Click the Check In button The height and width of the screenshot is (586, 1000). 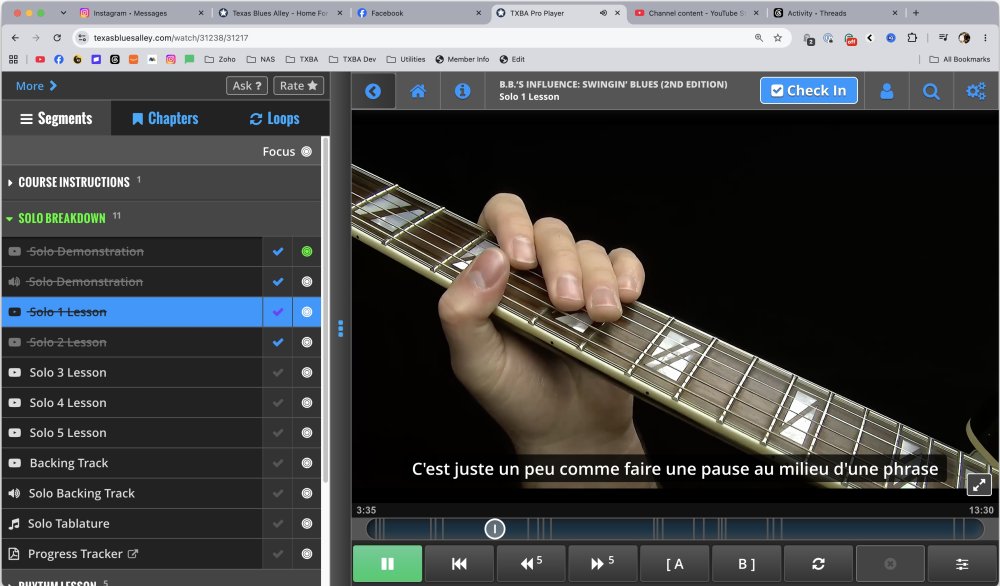[808, 91]
